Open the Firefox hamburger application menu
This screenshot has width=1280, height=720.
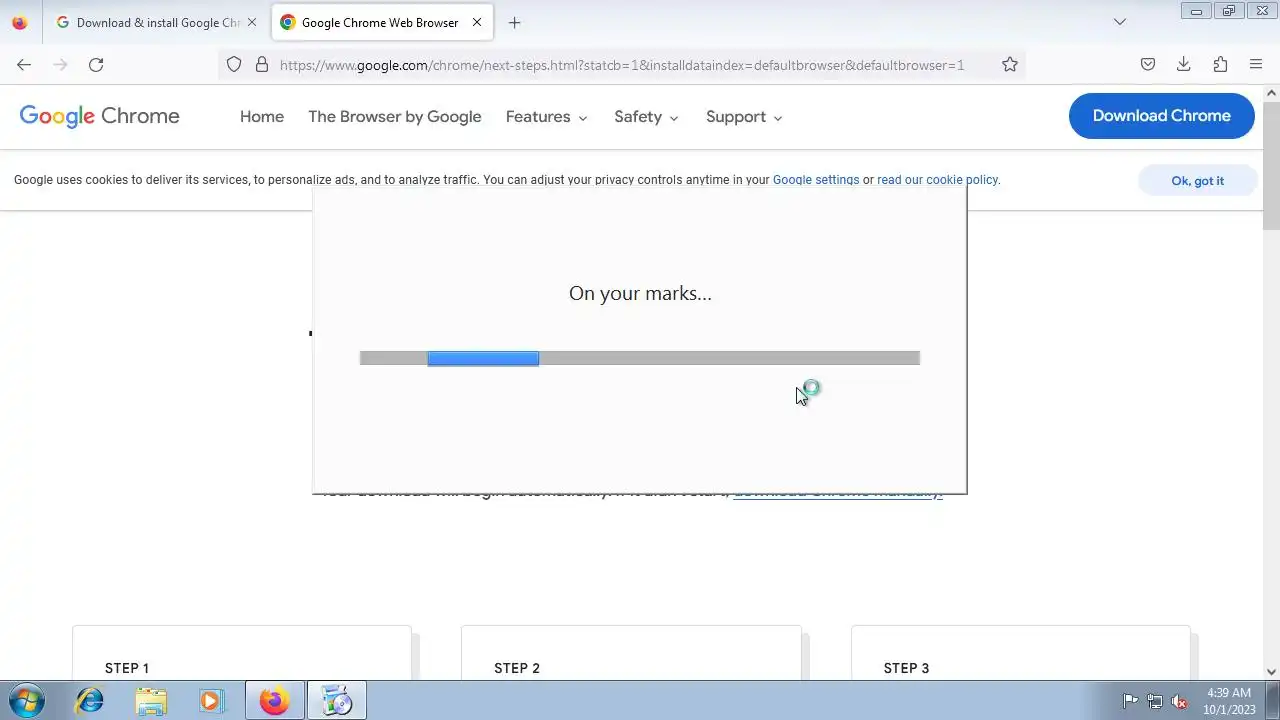(1256, 64)
